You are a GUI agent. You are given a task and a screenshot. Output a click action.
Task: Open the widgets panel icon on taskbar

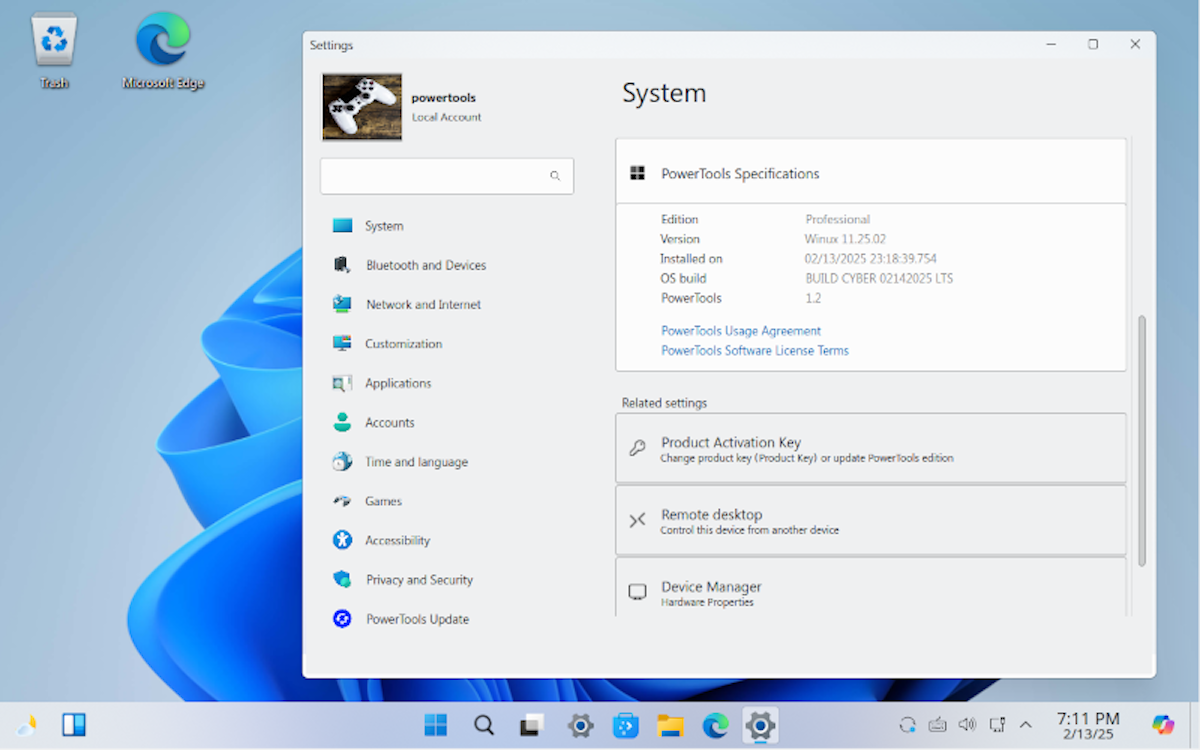click(x=74, y=725)
